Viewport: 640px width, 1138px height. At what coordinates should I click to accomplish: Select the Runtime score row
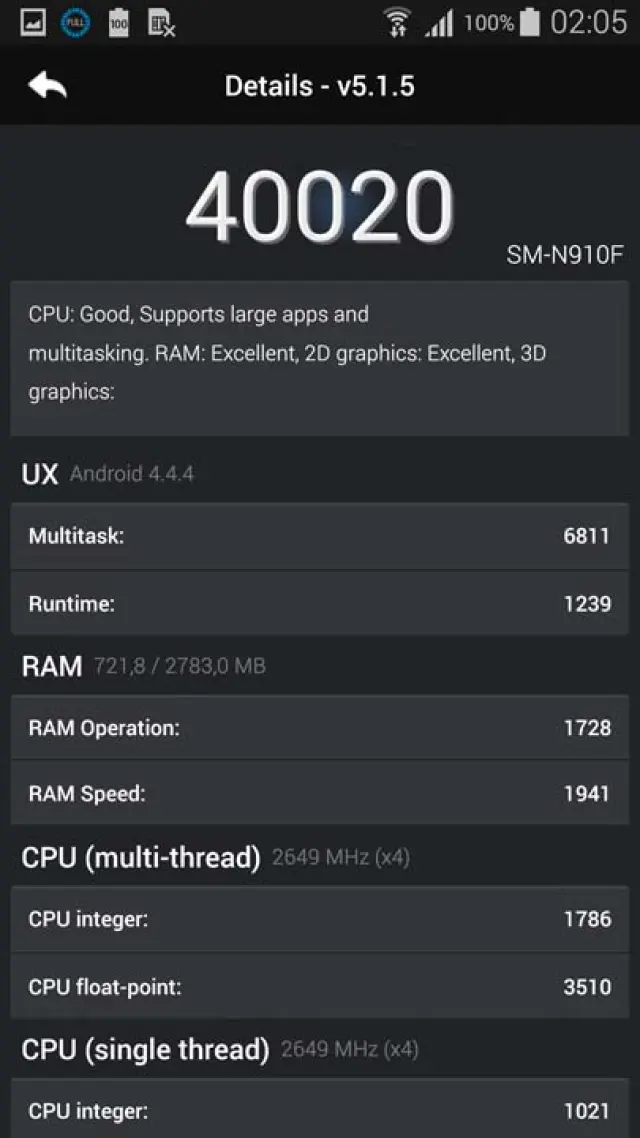click(320, 604)
